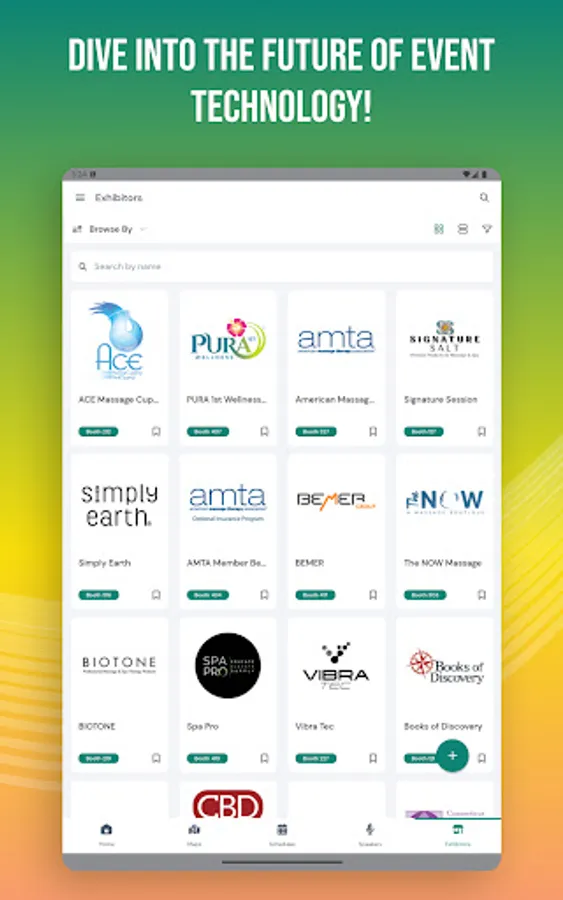Tap booth badge on ACE Massage Cup card
Screen dimensions: 563x900
point(98,432)
